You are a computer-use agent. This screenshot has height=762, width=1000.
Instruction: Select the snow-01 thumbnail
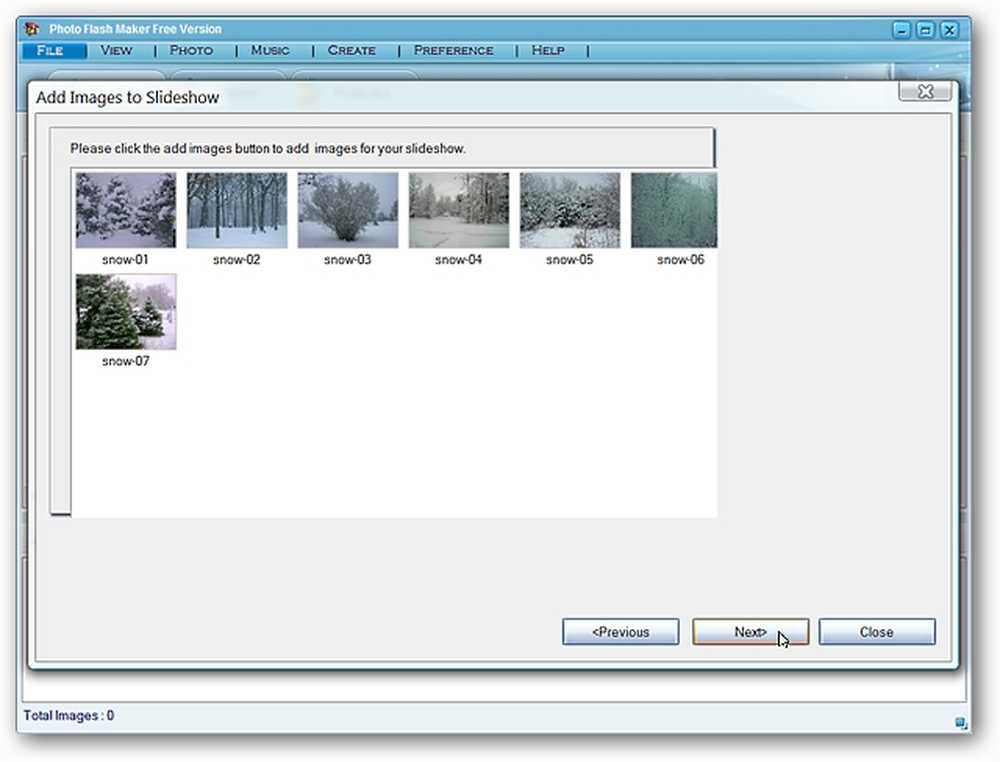coord(126,210)
